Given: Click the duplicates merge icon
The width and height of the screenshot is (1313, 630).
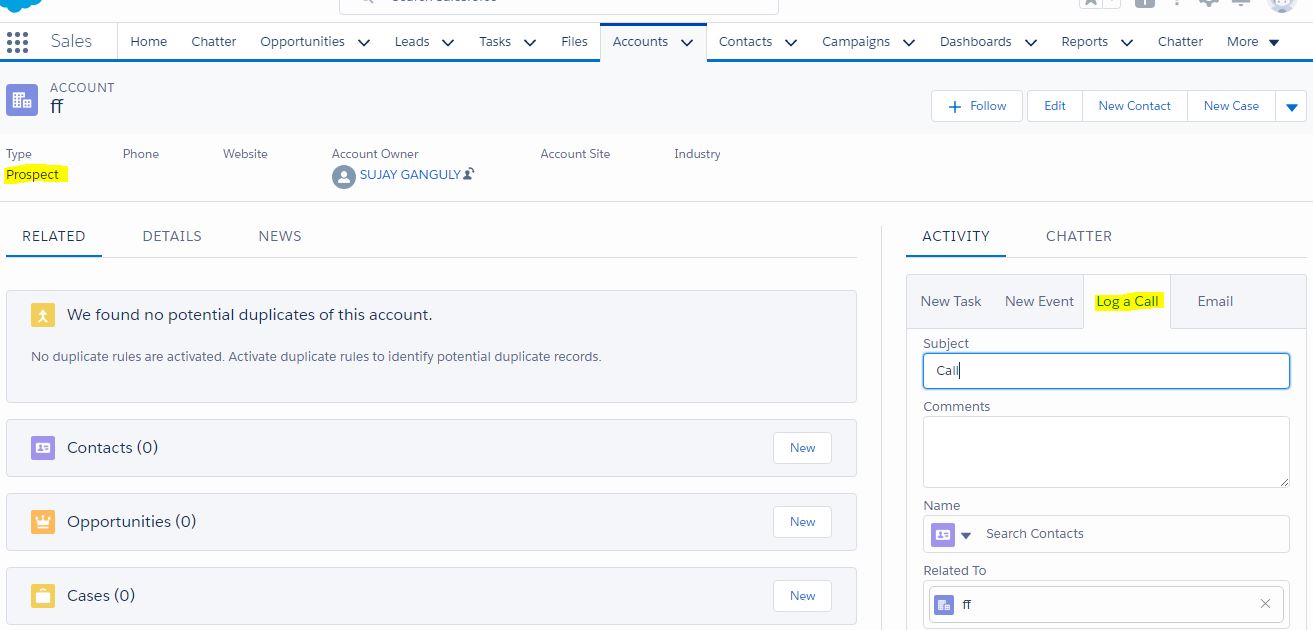Looking at the screenshot, I should pos(43,315).
